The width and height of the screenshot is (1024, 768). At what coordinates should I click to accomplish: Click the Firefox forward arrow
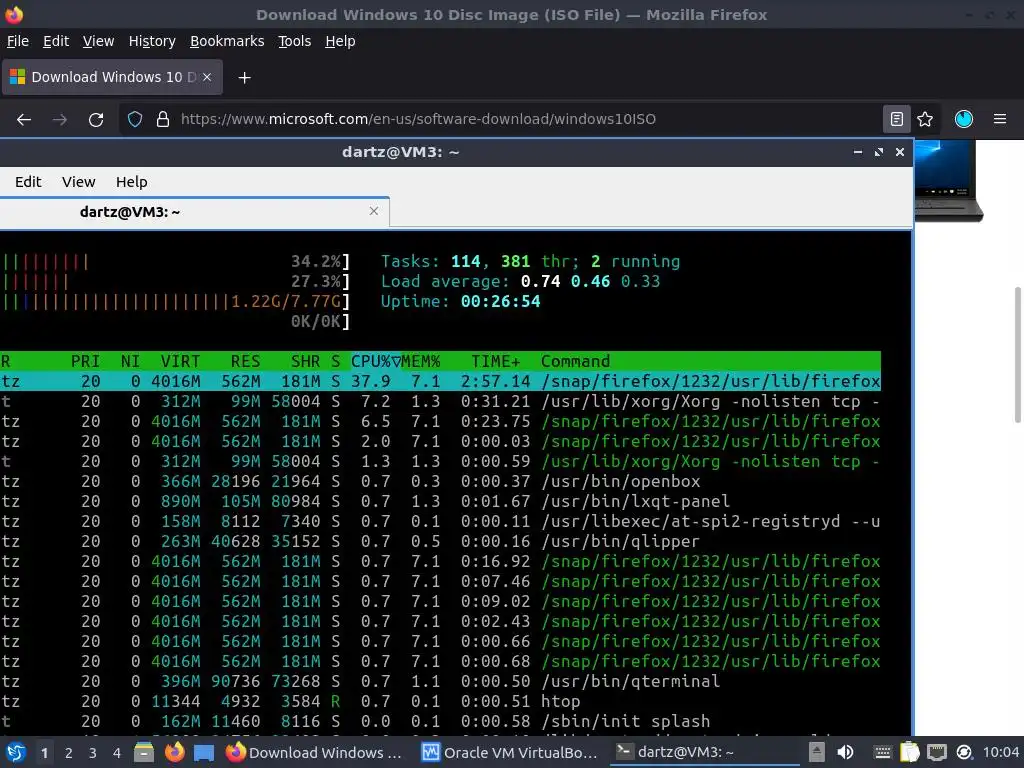59,120
